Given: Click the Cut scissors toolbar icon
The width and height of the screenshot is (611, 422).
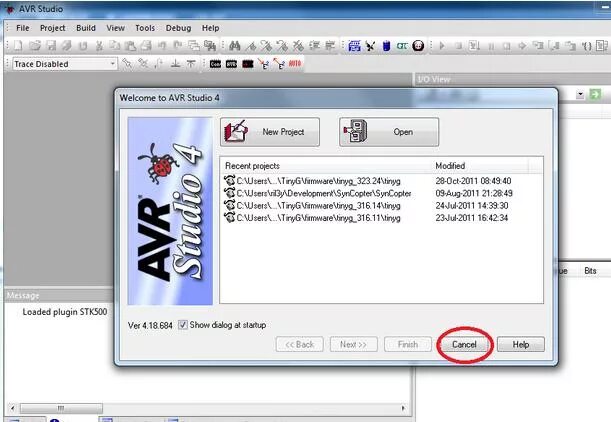Looking at the screenshot, I should (x=99, y=46).
